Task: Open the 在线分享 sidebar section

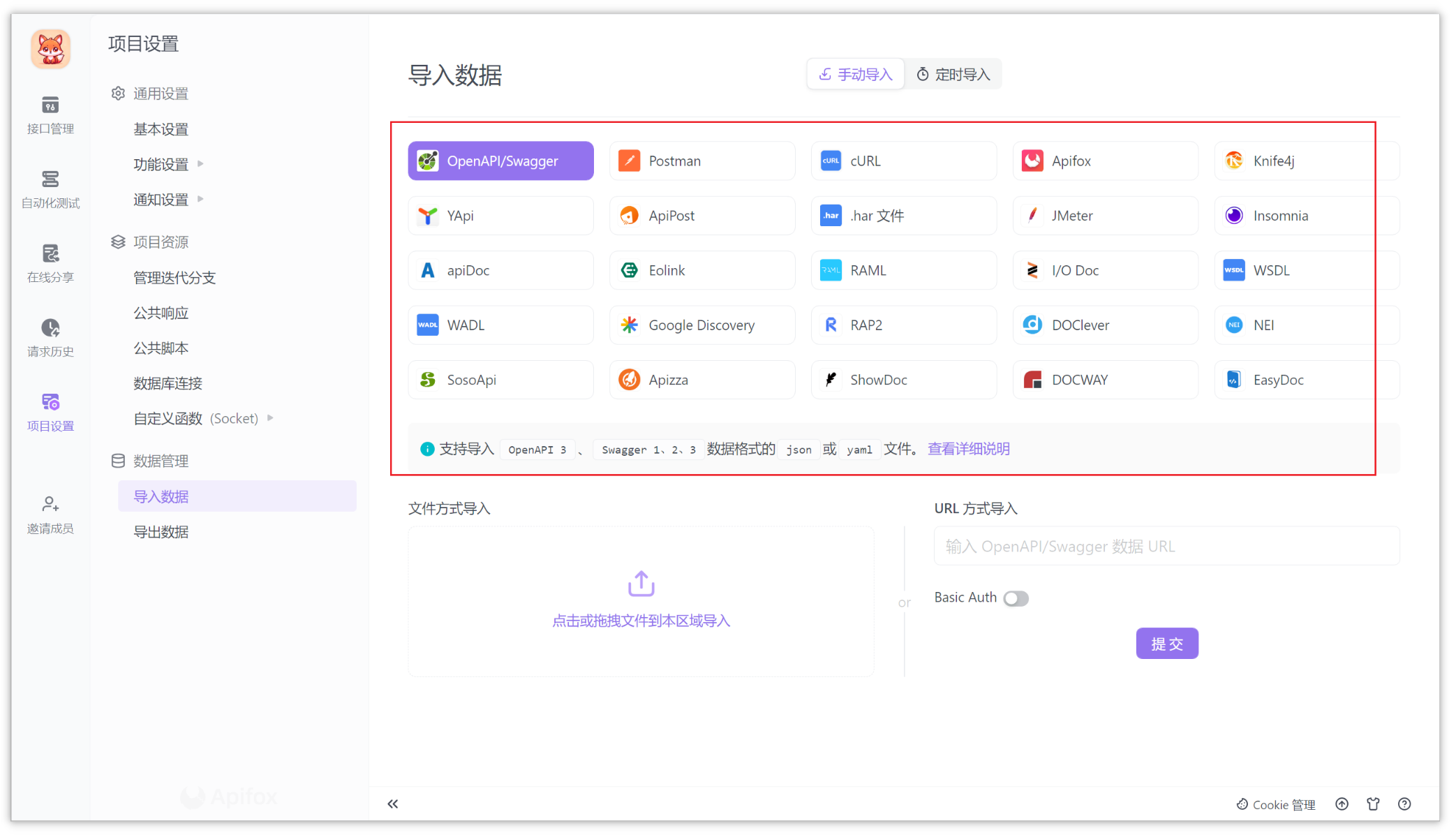Action: point(50,263)
